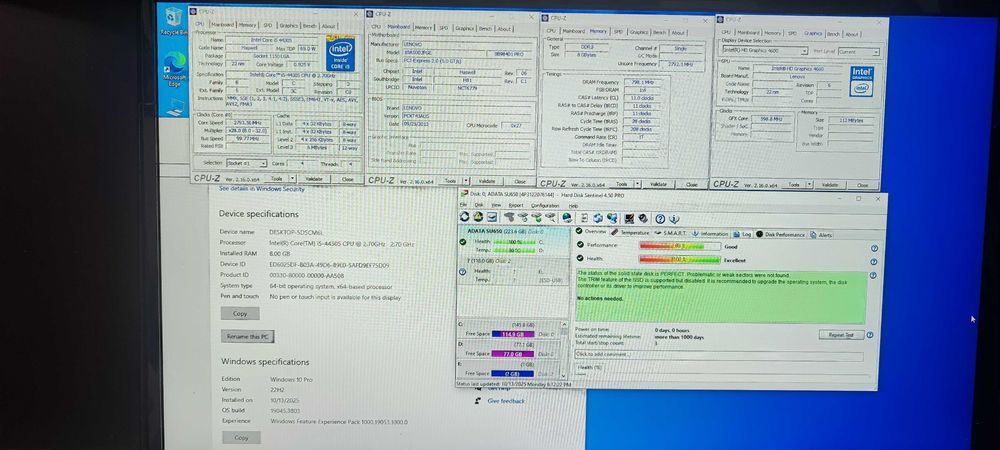Switch to the Temperature tab
Screen dimensions: 1000x450
[x=629, y=233]
